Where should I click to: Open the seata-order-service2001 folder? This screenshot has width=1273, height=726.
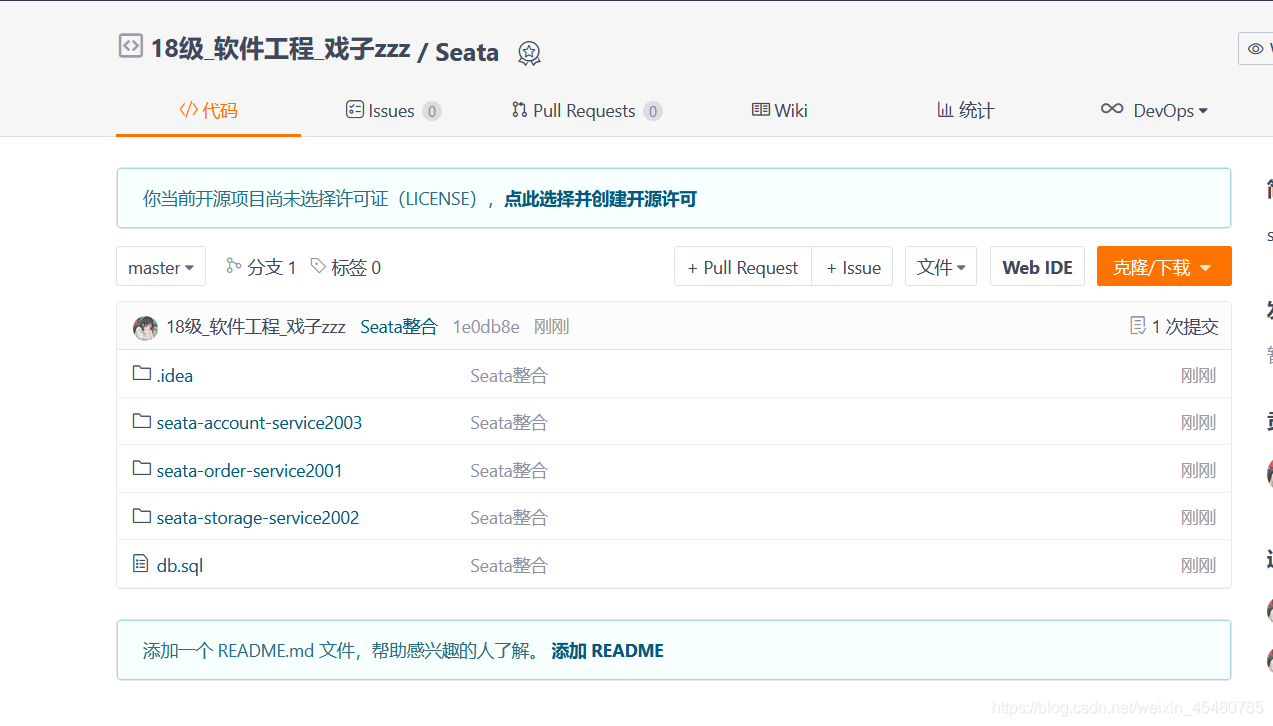point(249,470)
